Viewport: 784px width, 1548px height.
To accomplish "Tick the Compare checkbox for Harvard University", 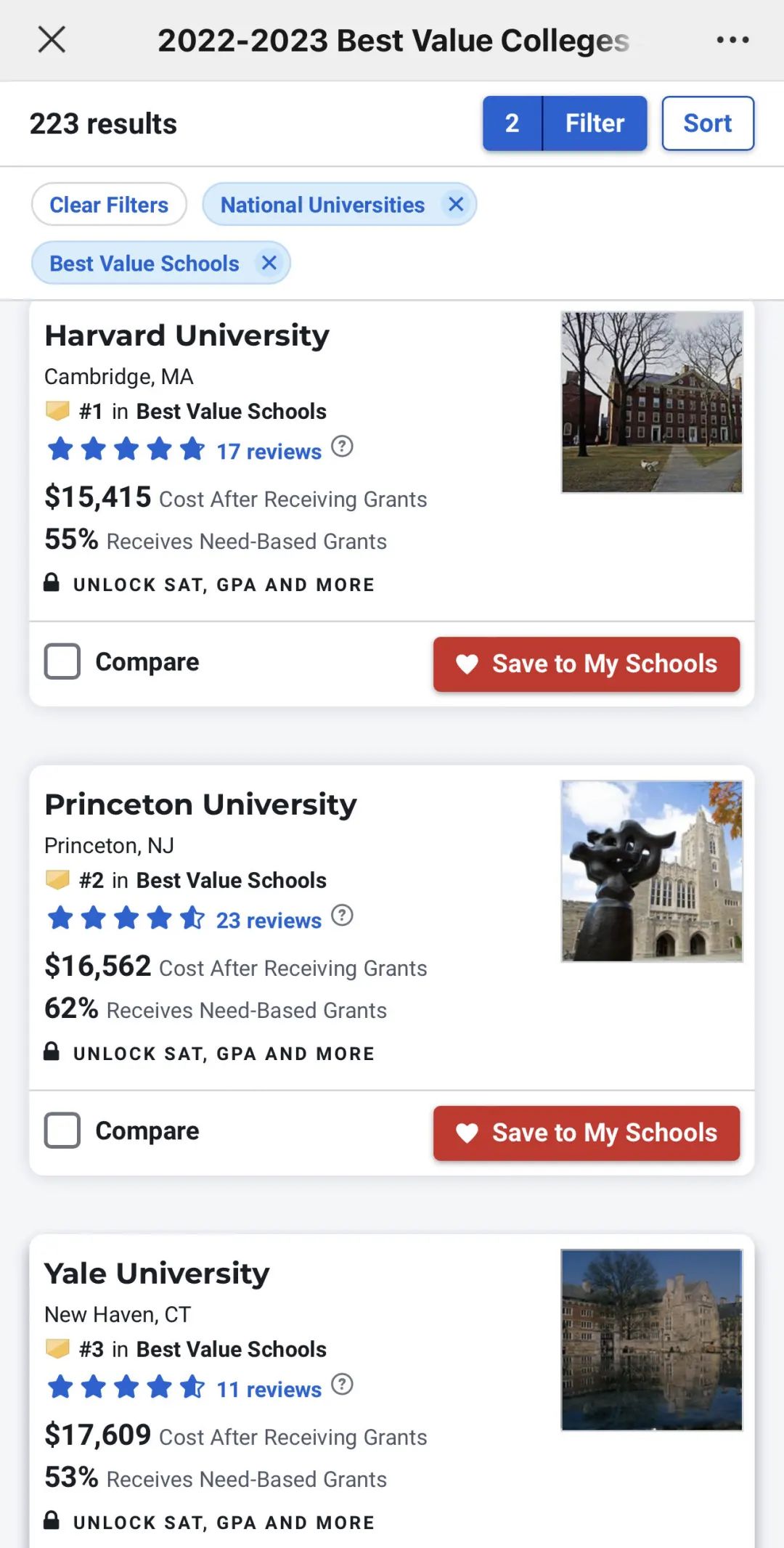I will pos(62,661).
